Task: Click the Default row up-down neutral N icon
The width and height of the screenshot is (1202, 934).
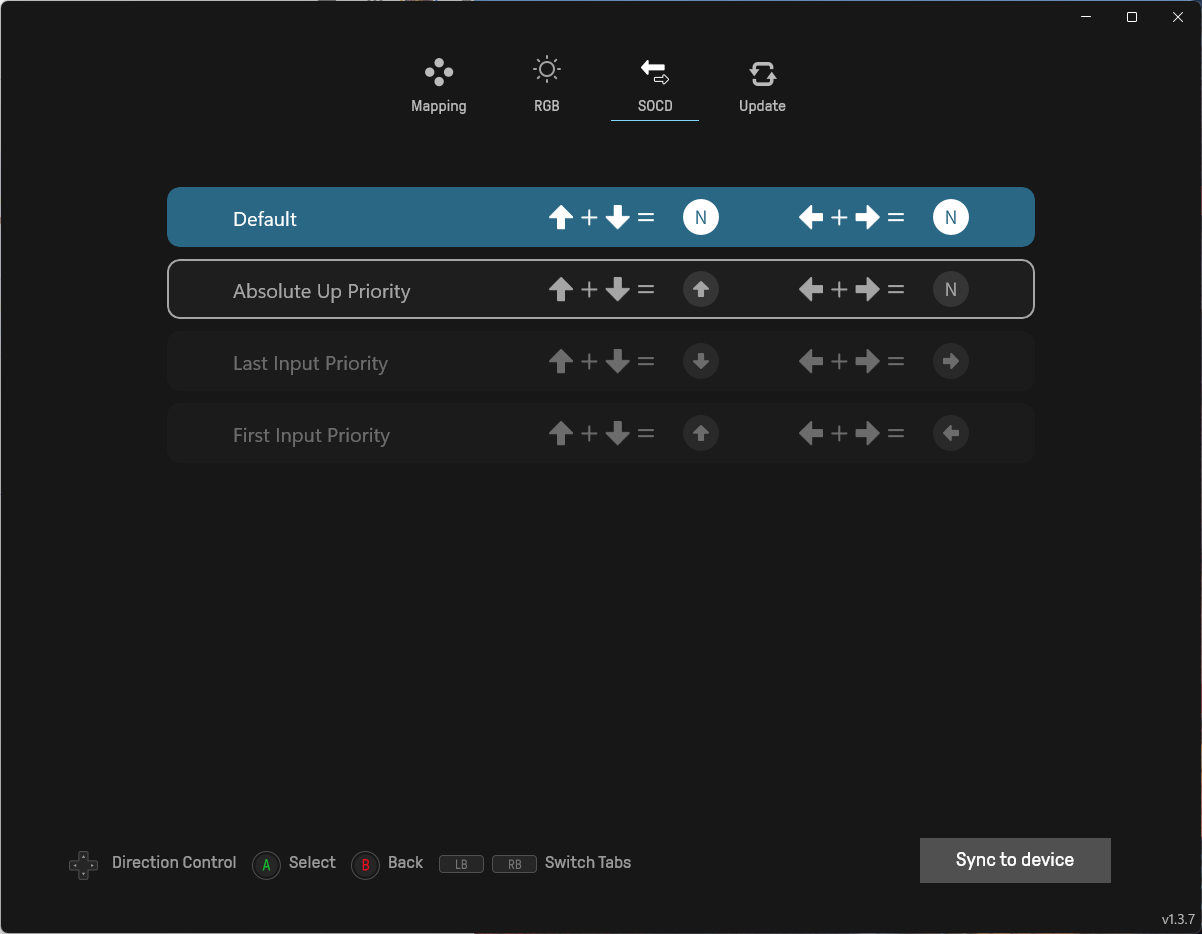Action: 701,217
